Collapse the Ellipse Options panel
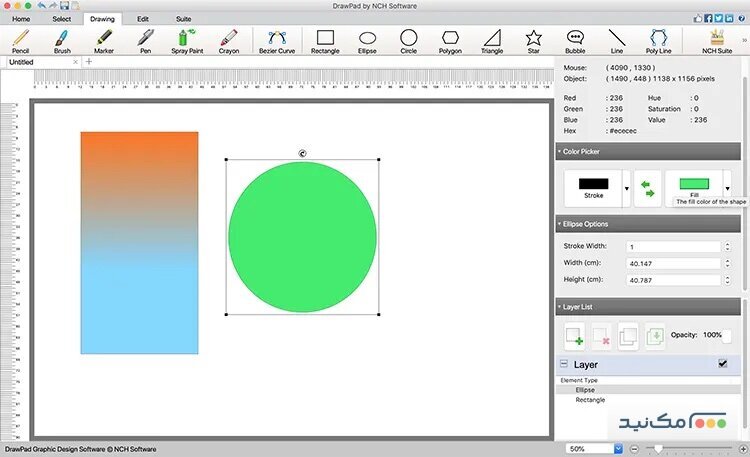 (559, 224)
